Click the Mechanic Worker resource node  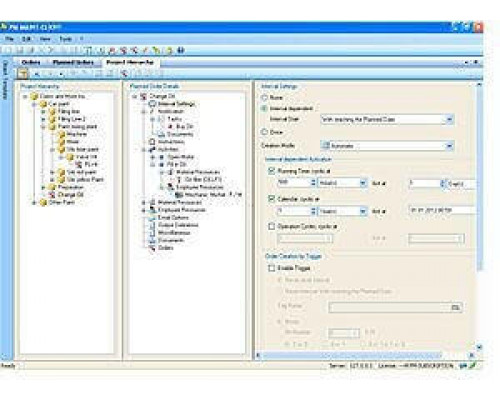[x=209, y=195]
